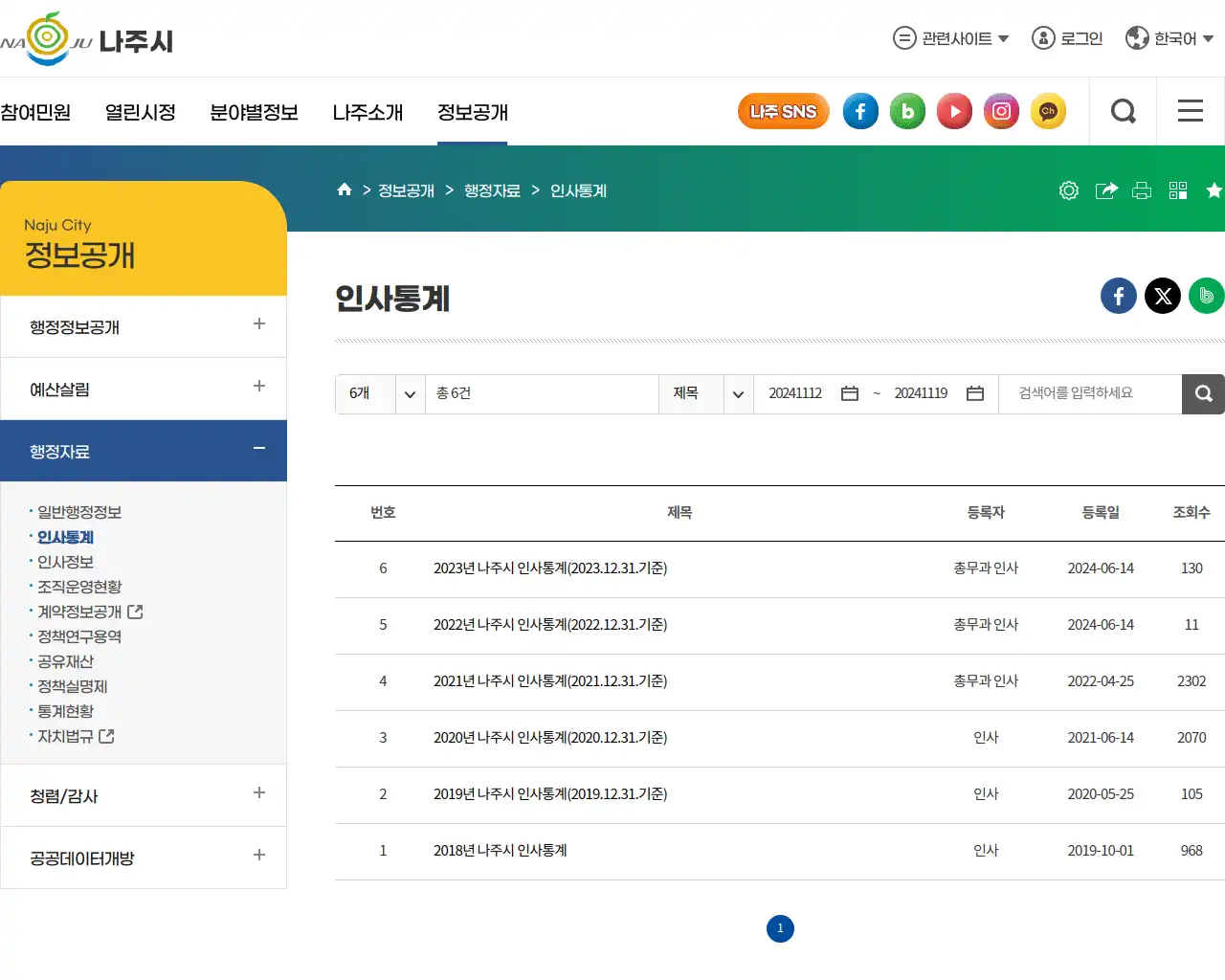Image resolution: width=1225 pixels, height=980 pixels.
Task: Click share icon in green banner
Action: pos(1106,190)
